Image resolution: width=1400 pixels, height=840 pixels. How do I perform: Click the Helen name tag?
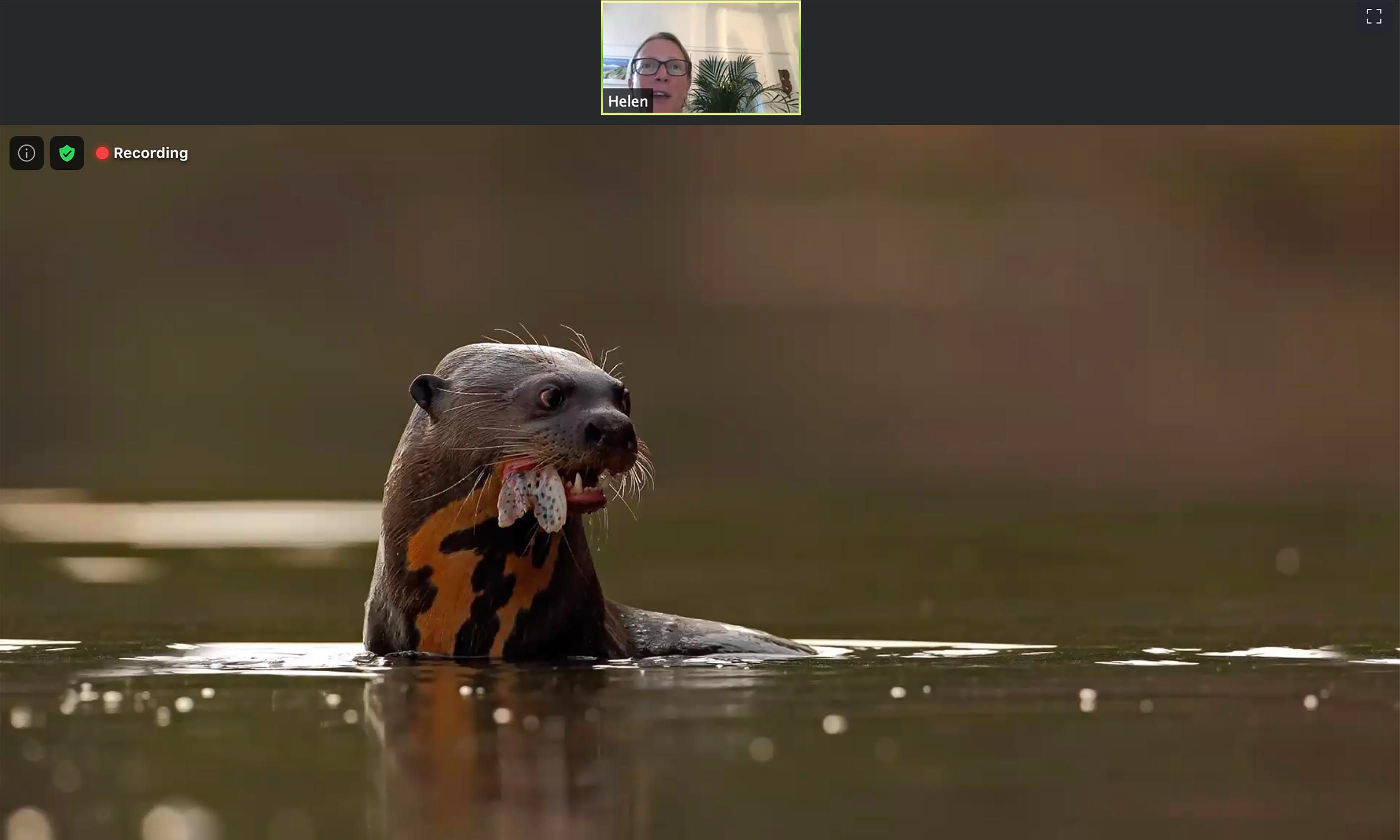[x=627, y=102]
